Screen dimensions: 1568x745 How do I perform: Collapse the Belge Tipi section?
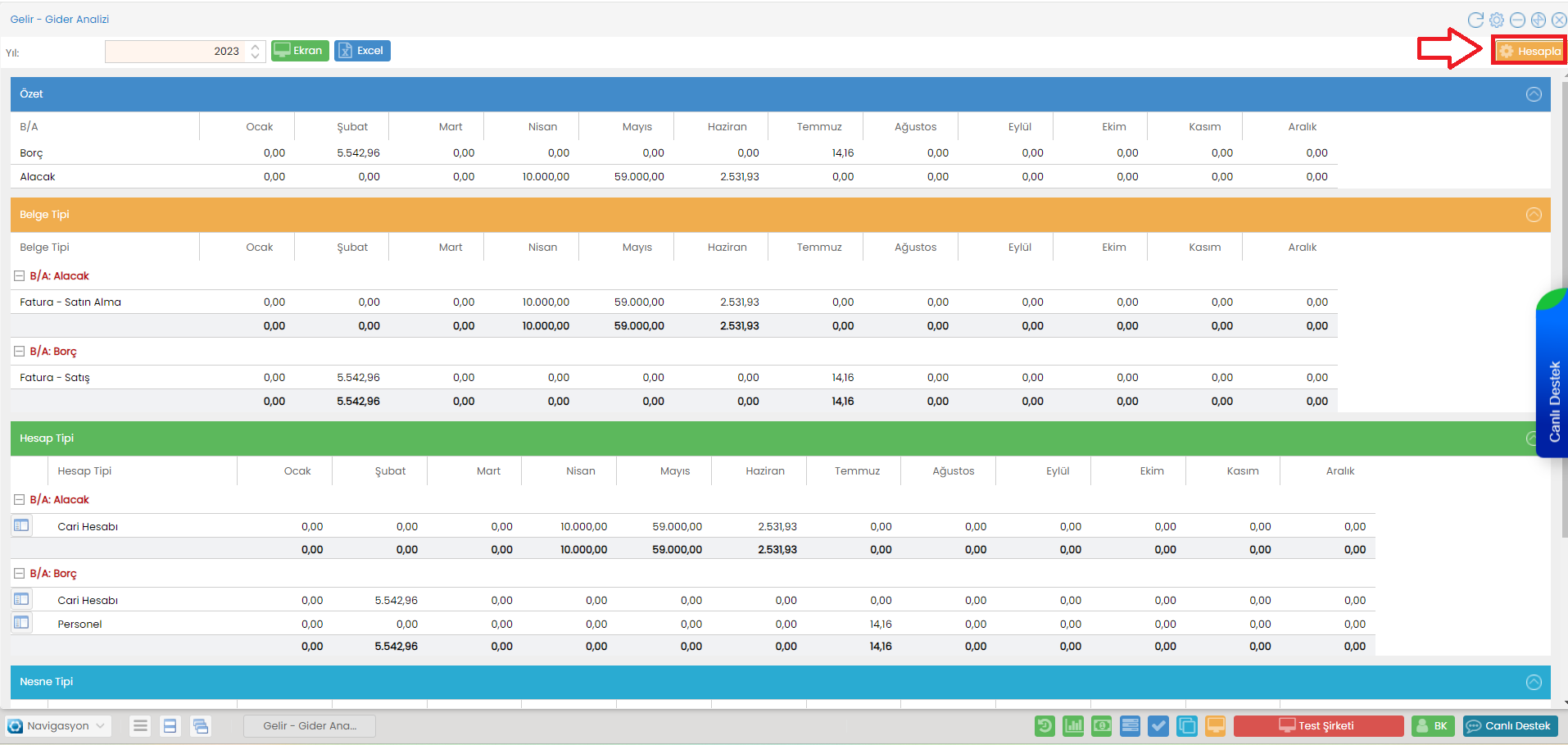coord(1534,215)
